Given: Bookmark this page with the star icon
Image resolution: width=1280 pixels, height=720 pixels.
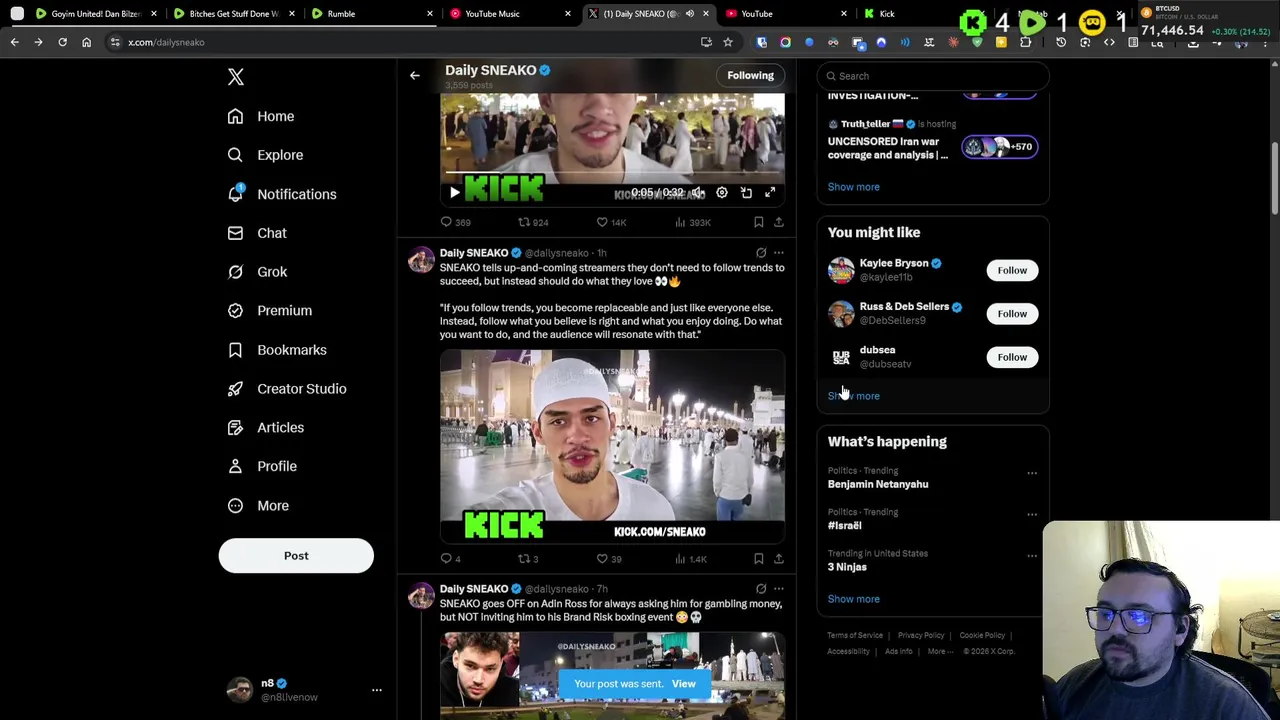Looking at the screenshot, I should 728,42.
